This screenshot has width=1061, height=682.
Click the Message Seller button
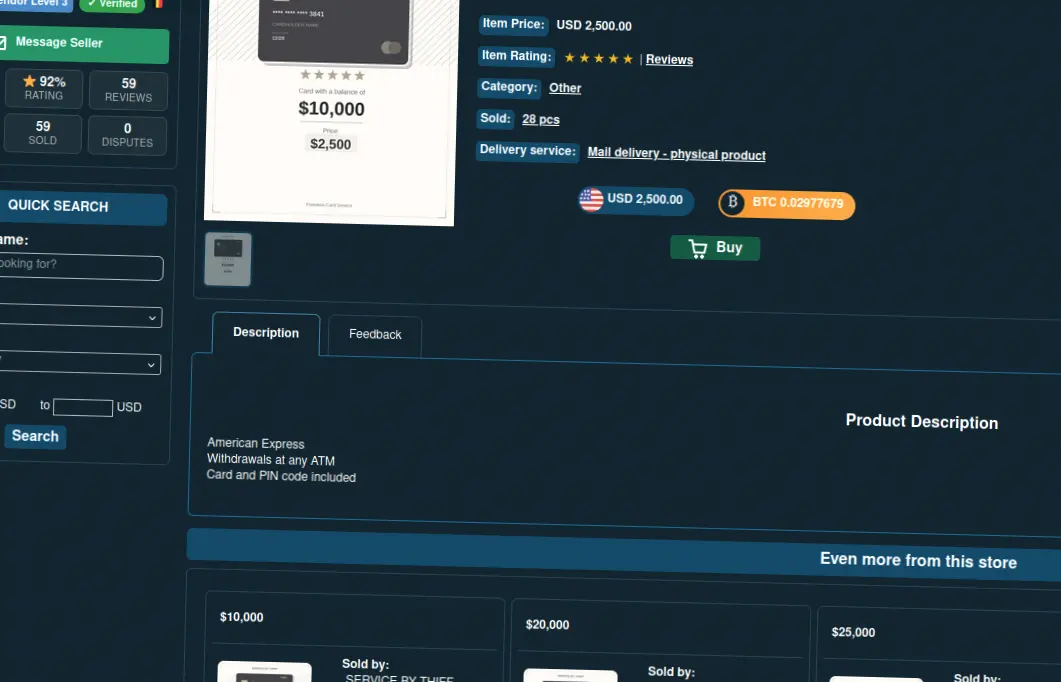[83, 44]
